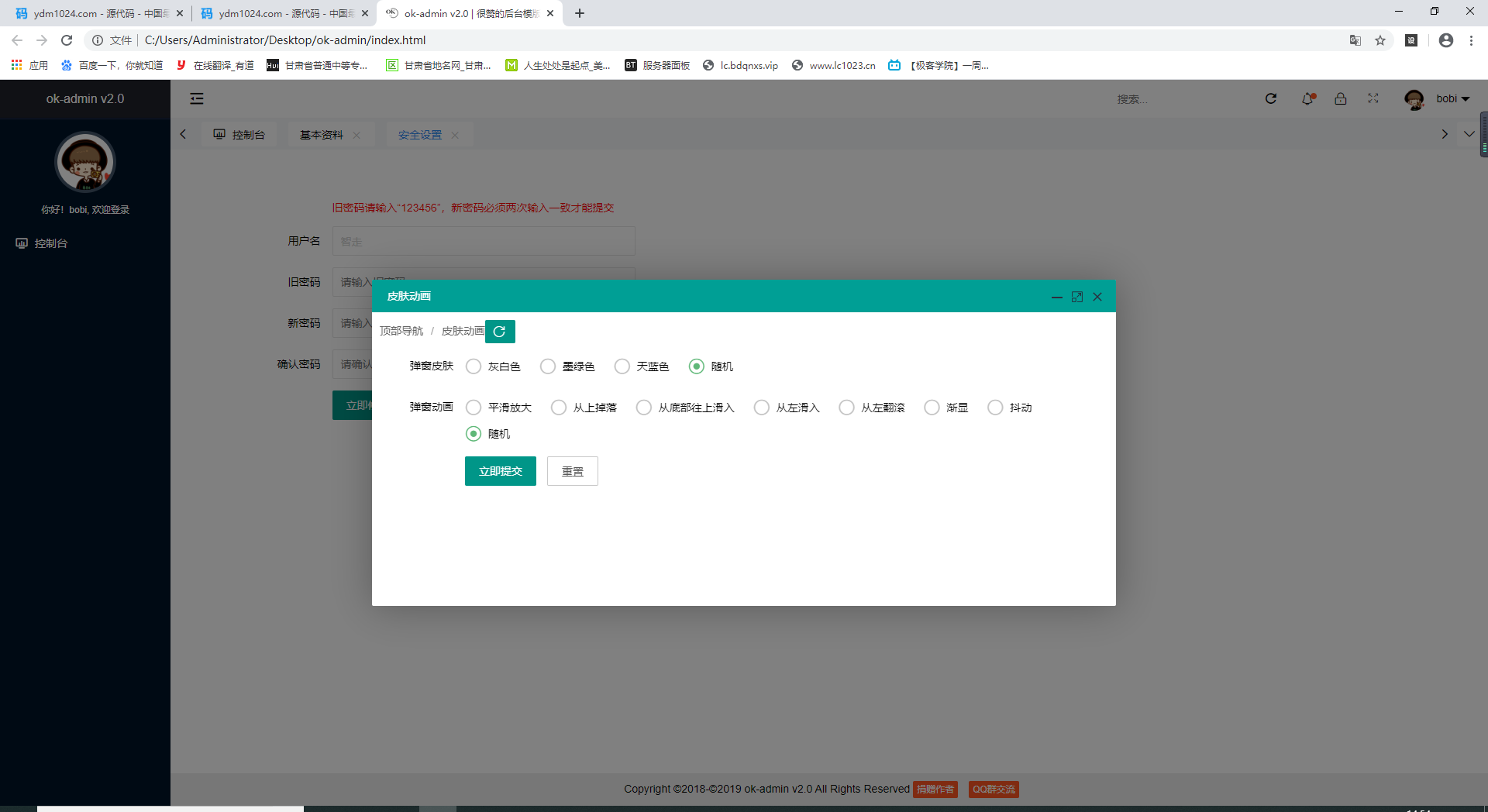Viewport: 1488px width, 812px height.
Task: Click the 重置 reset button
Action: click(572, 471)
